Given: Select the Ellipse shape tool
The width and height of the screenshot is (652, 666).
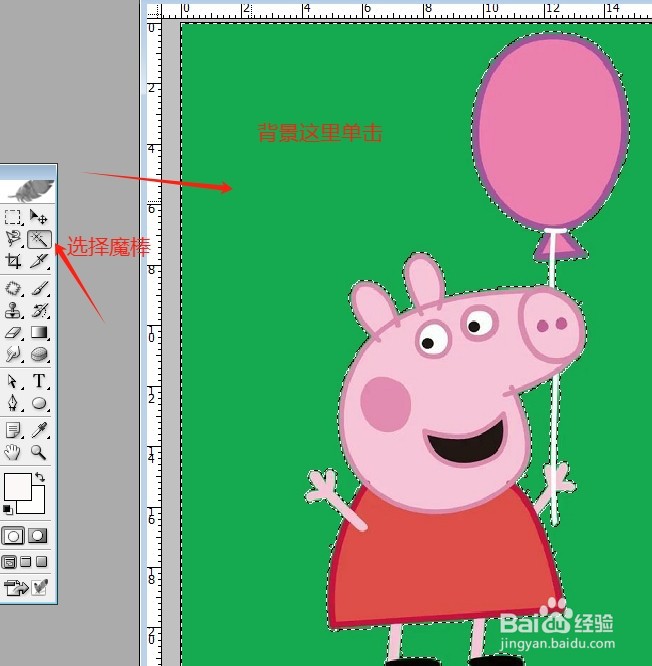Looking at the screenshot, I should coord(39,403).
